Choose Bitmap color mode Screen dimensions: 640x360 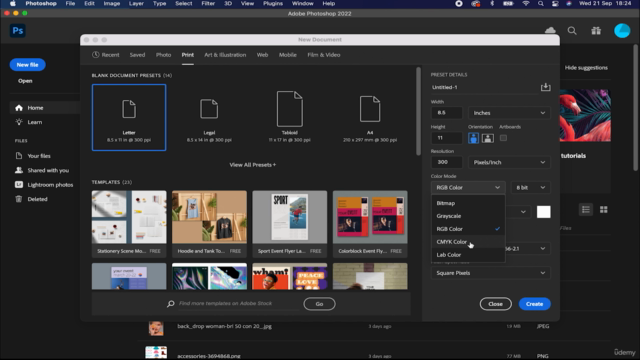point(468,203)
